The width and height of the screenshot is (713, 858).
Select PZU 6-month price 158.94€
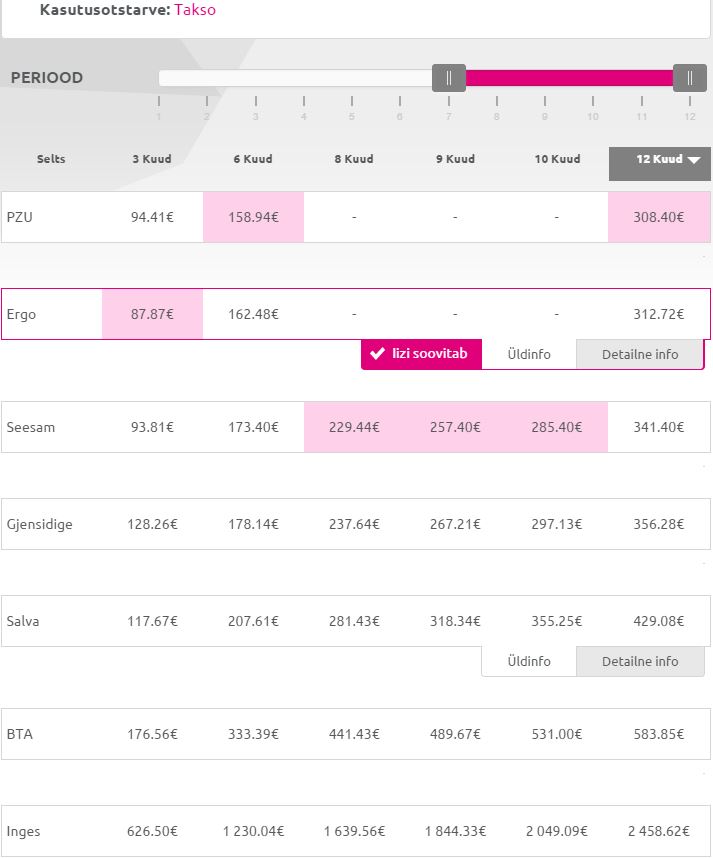[x=253, y=217]
